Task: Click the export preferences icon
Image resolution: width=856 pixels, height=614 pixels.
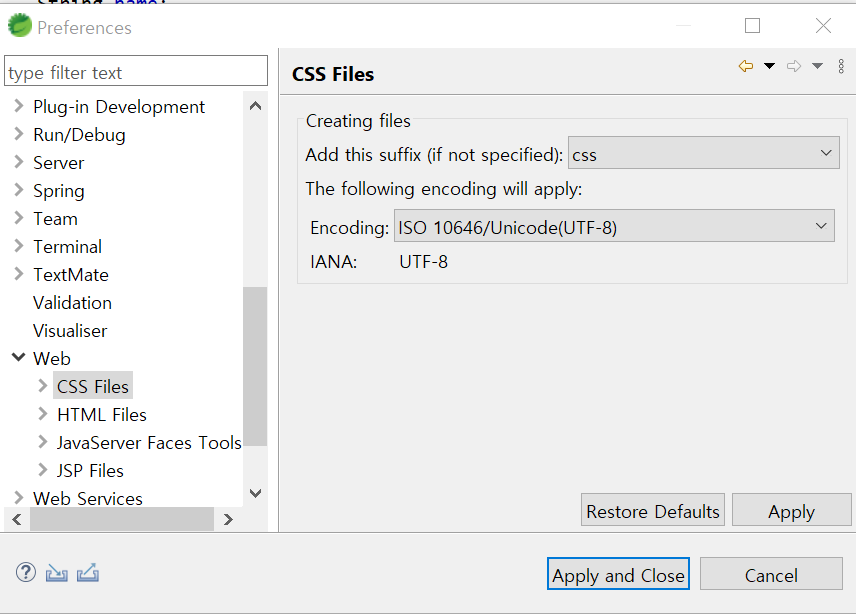Action: coord(88,573)
